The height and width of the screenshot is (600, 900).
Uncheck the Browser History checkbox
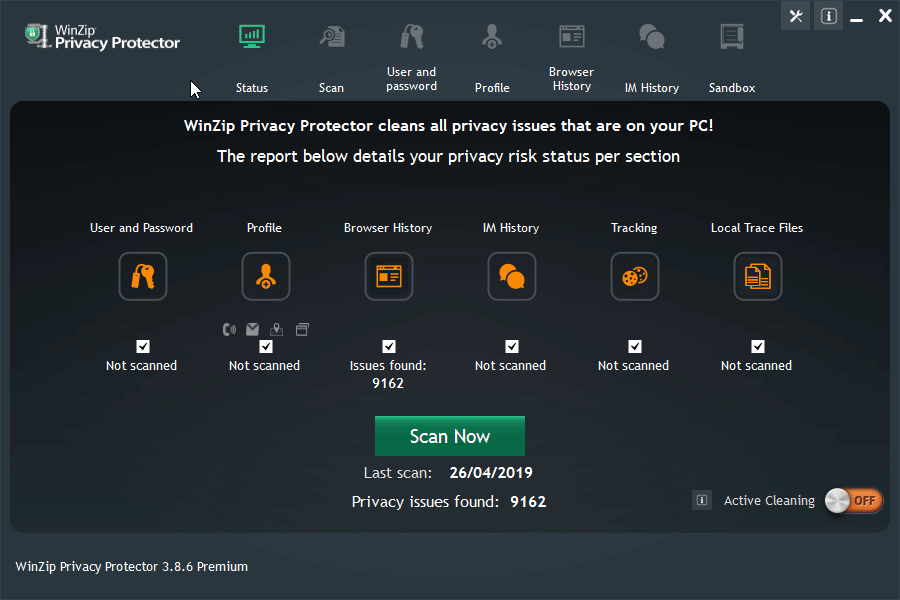pos(388,346)
